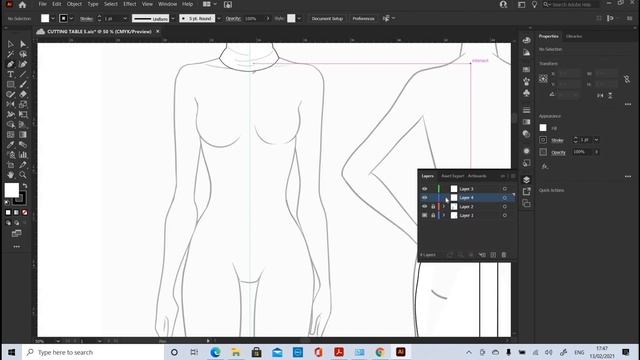Open the graphic Style dropdown arrow
640x360 pixels.
(299, 18)
